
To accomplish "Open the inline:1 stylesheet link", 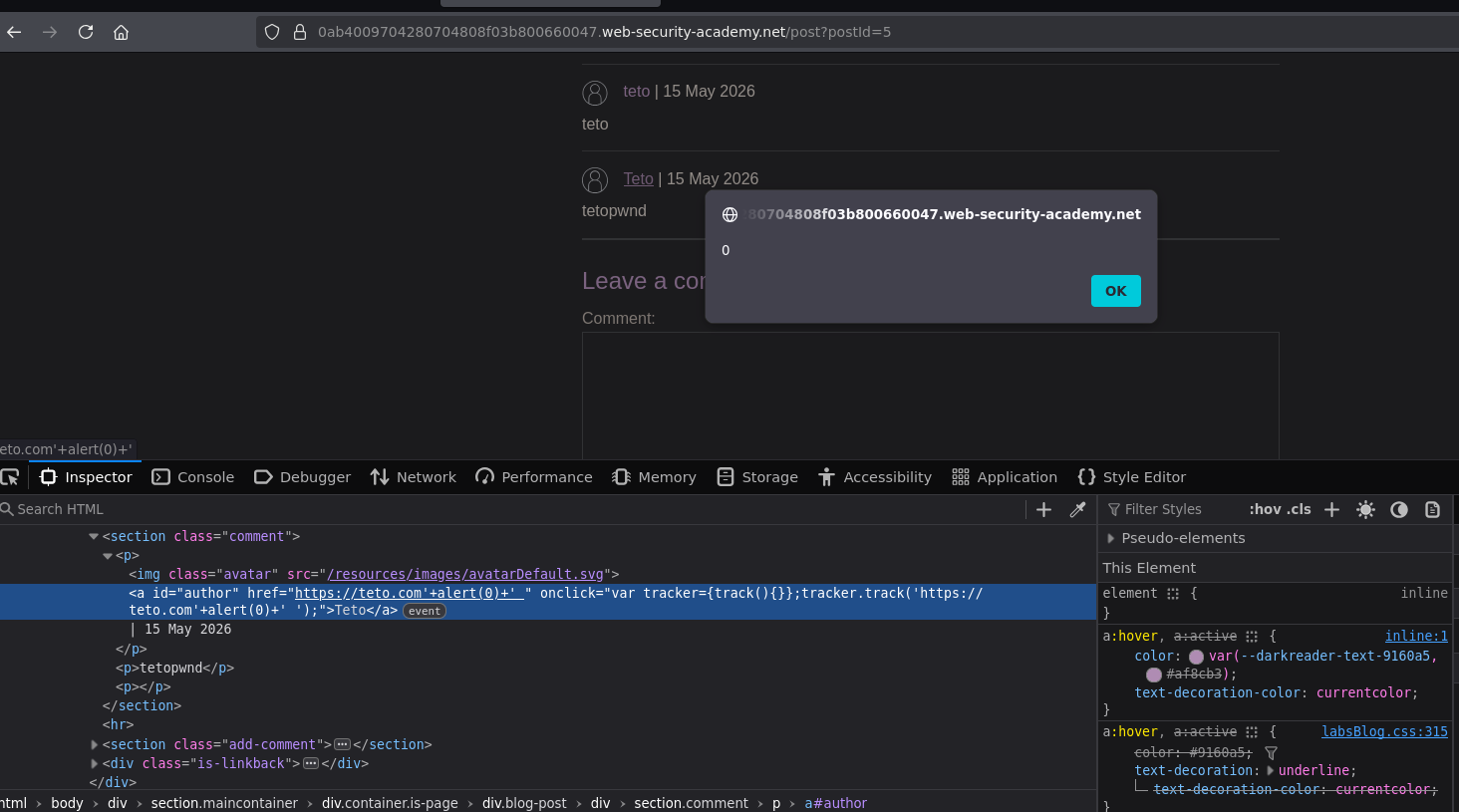I will click(1416, 636).
